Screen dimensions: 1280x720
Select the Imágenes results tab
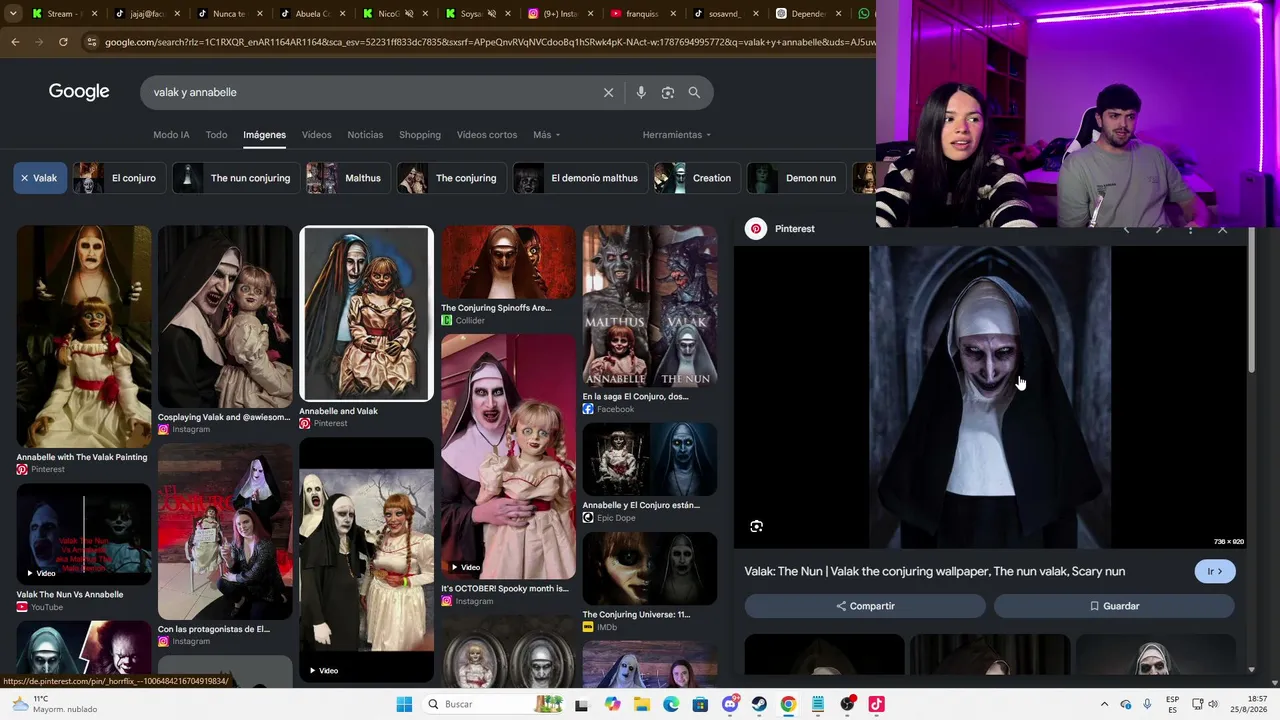tap(264, 135)
